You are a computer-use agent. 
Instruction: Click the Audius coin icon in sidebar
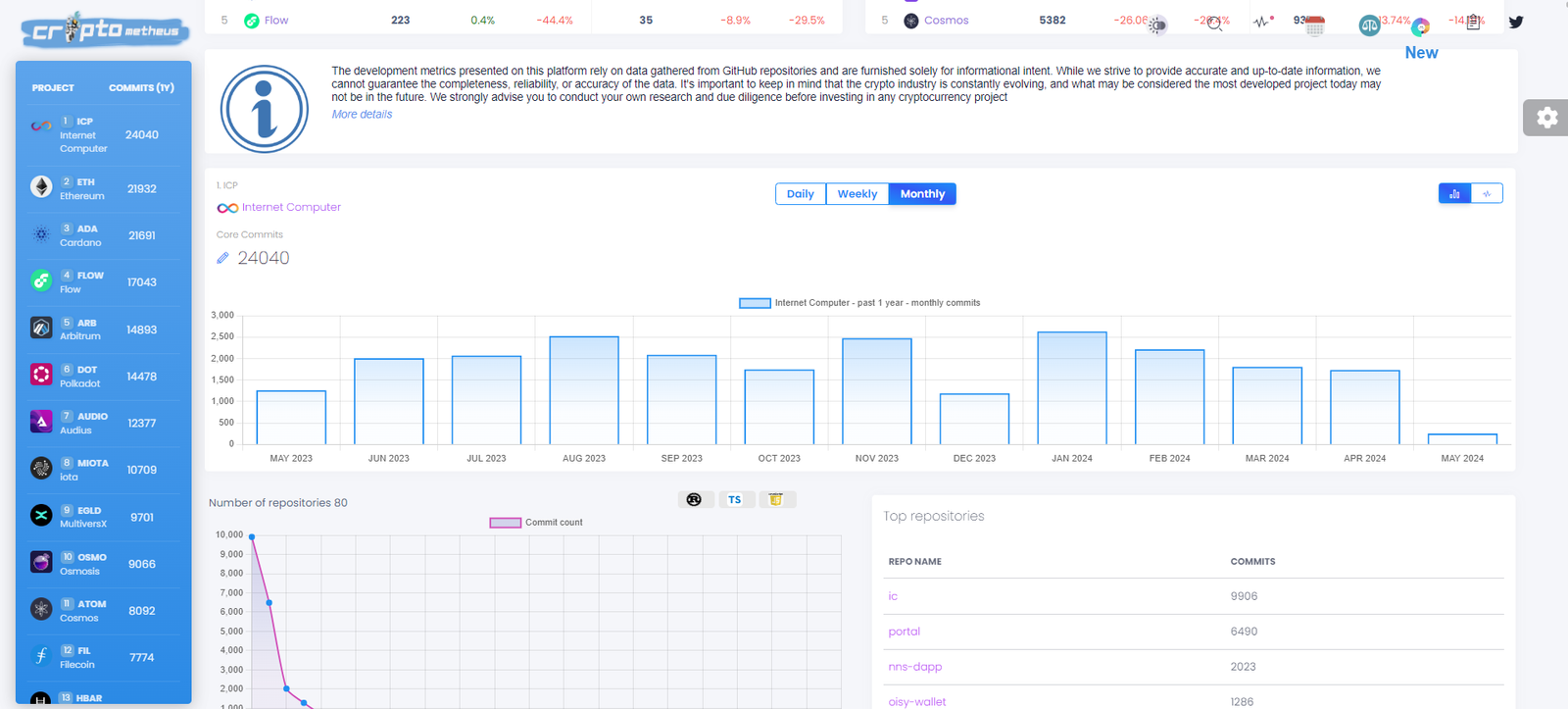41,422
